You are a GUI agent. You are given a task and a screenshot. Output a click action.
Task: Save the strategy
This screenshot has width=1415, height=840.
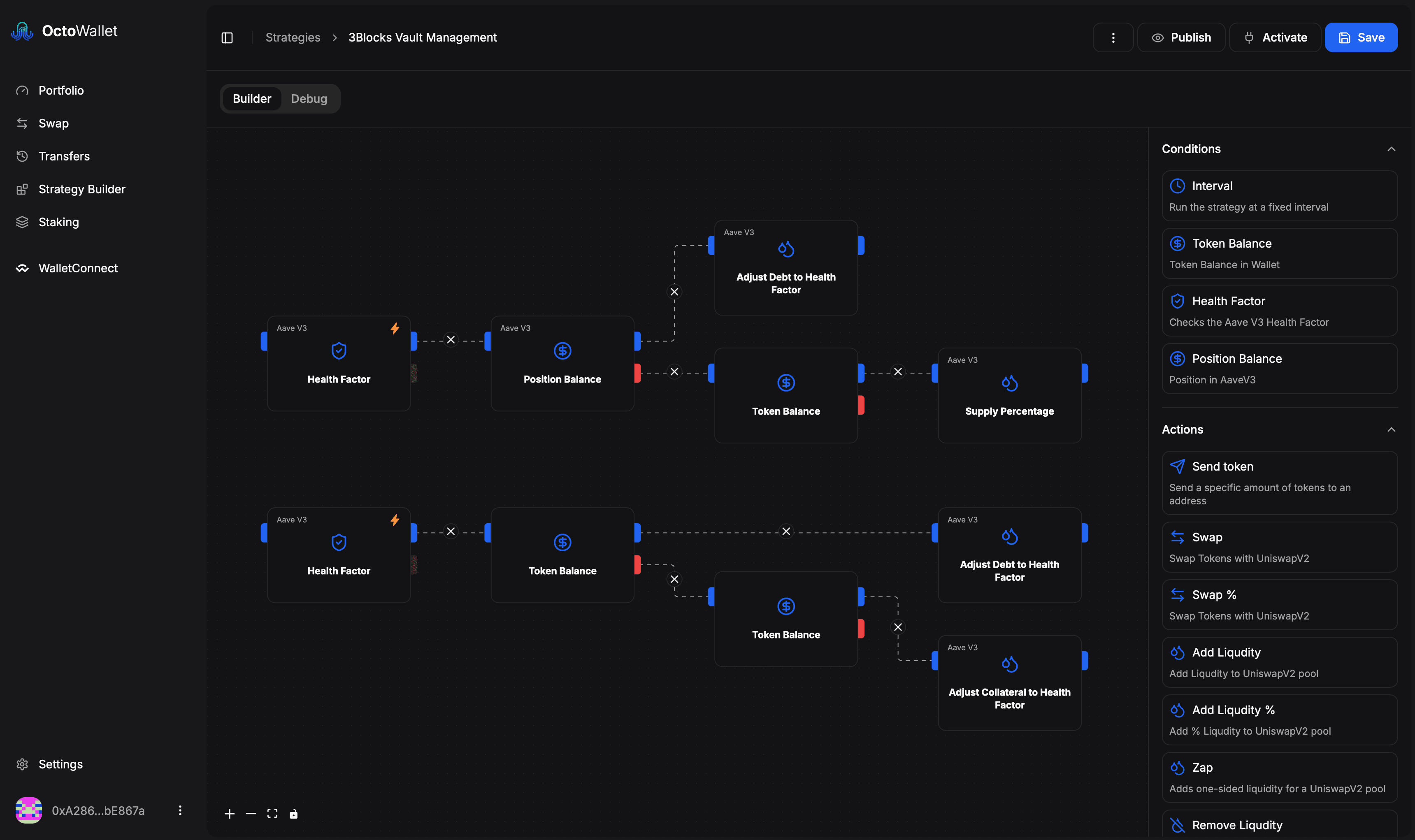coord(1361,37)
